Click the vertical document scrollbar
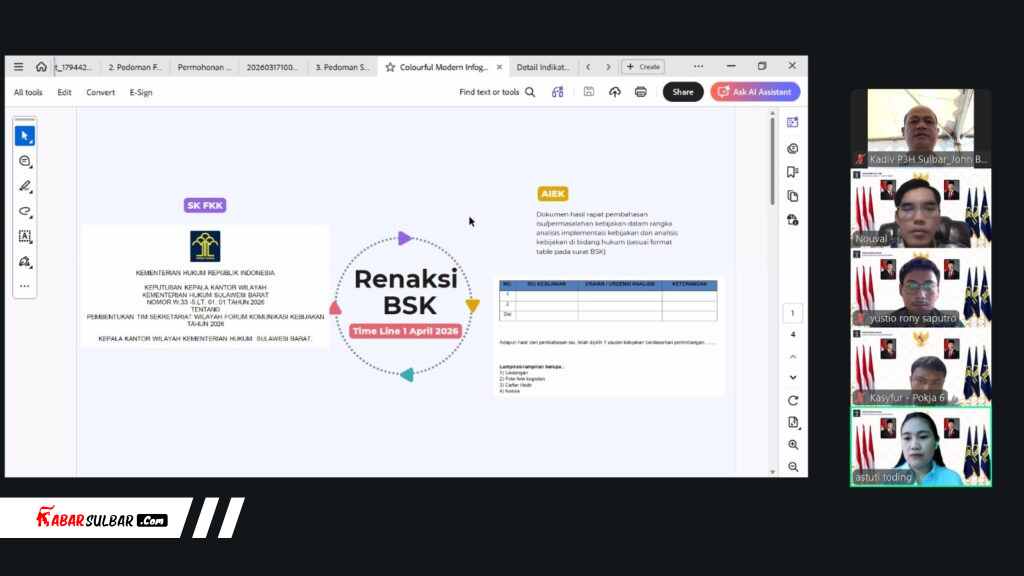 pyautogui.click(x=772, y=160)
